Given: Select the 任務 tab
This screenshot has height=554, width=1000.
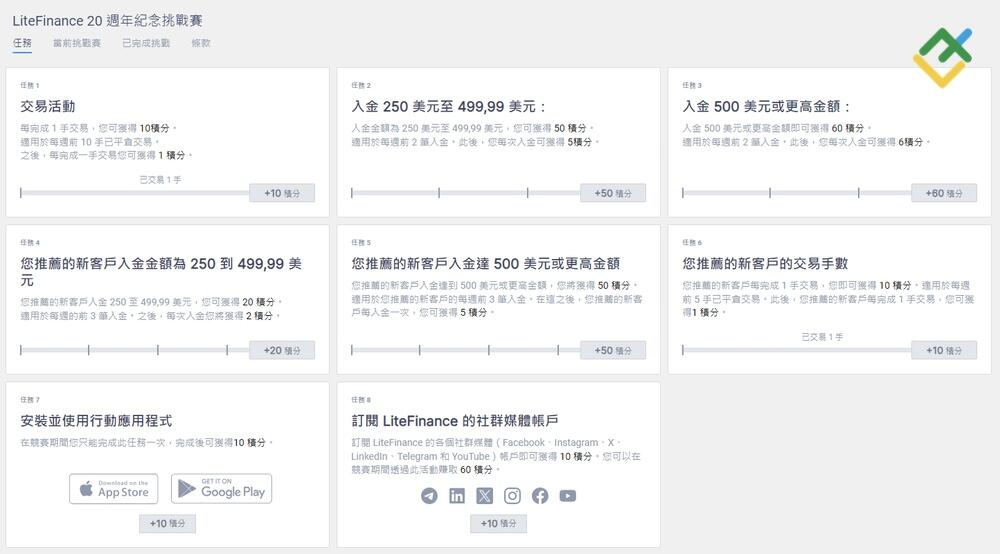Looking at the screenshot, I should click(22, 43).
